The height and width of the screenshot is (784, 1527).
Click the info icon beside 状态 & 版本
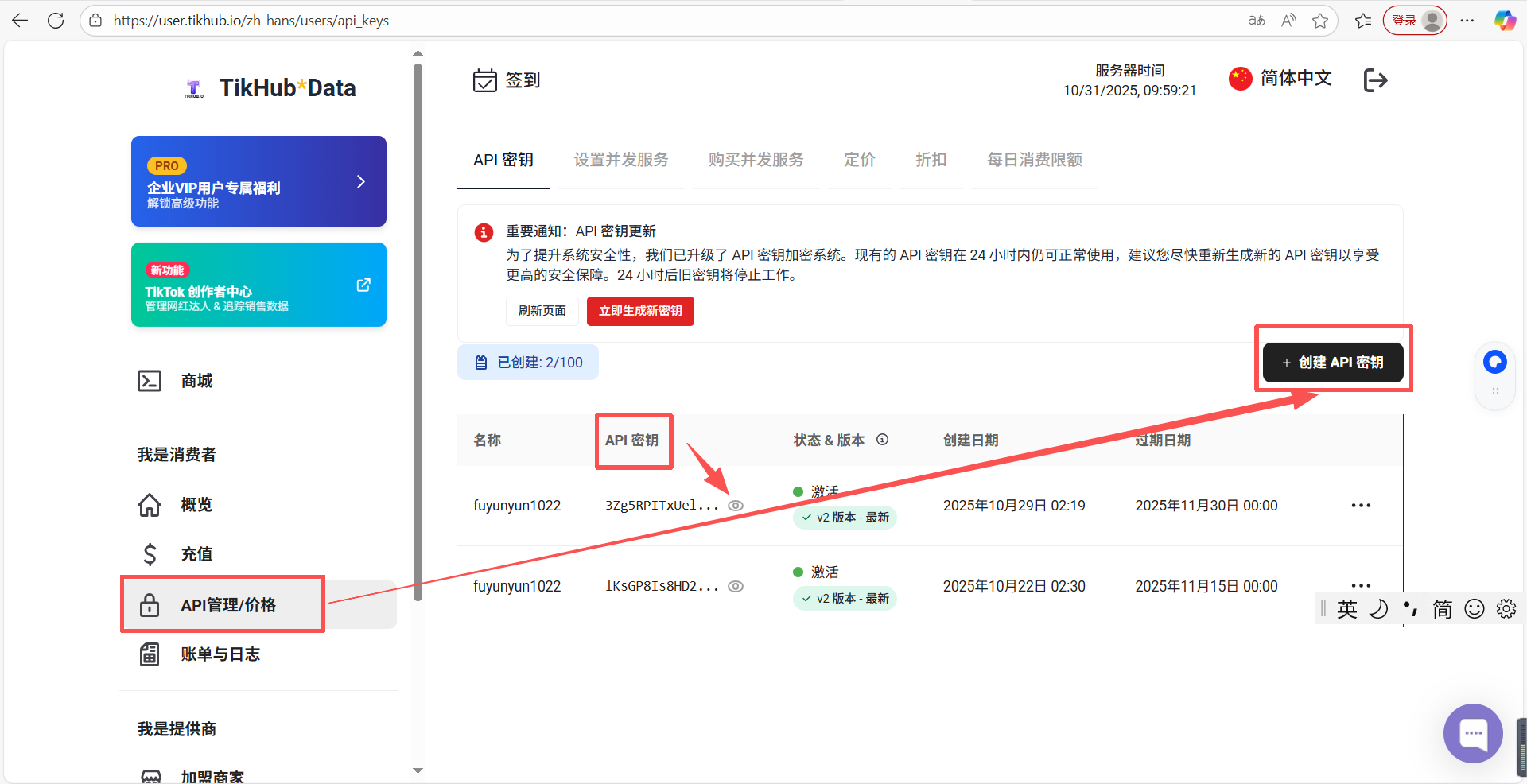click(x=882, y=440)
